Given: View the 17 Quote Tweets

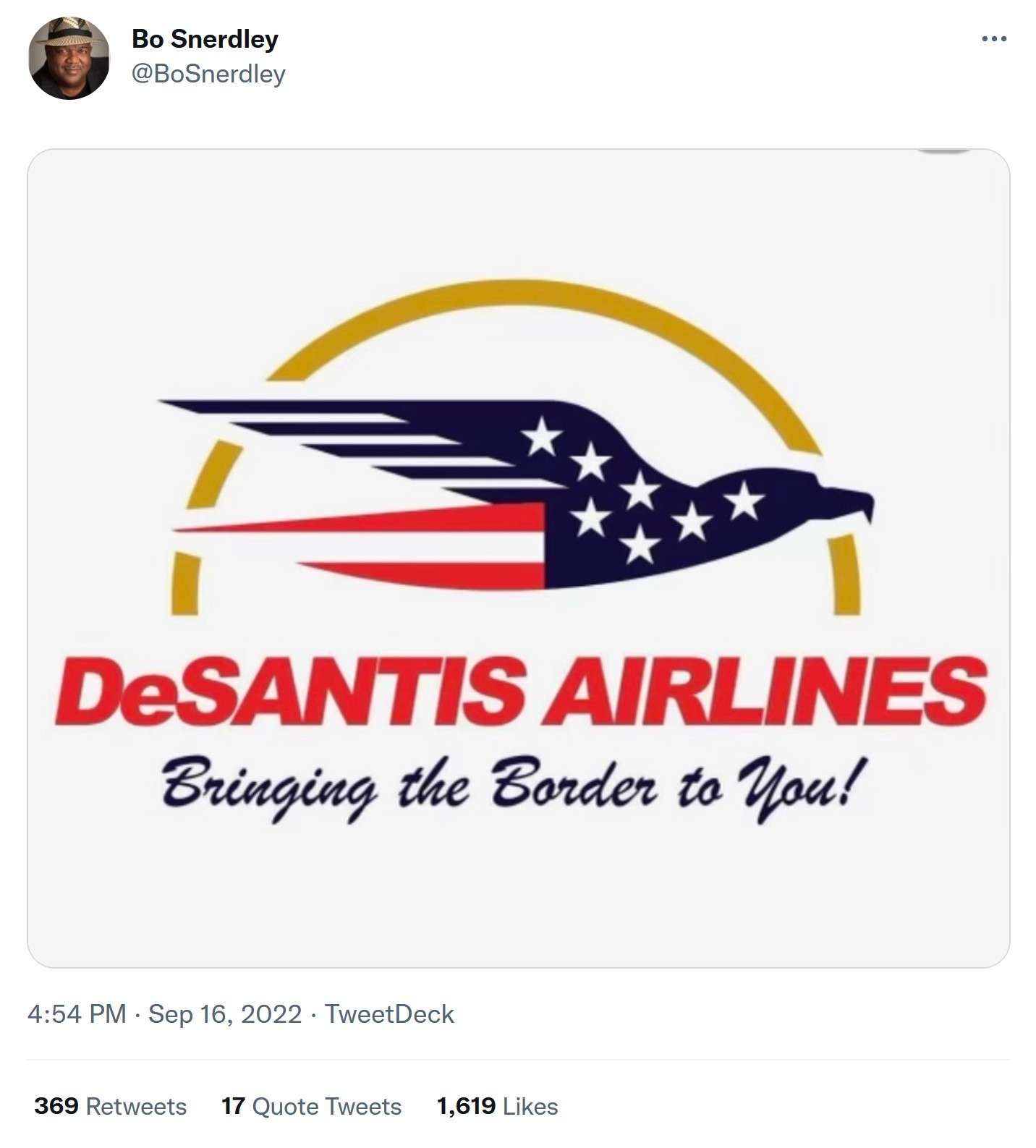Looking at the screenshot, I should [x=311, y=1106].
